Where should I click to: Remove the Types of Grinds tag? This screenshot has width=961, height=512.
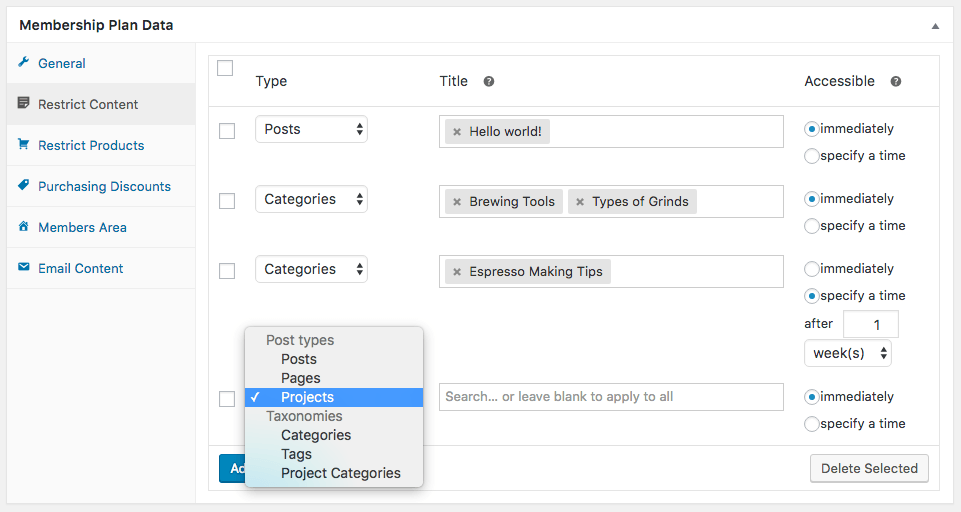tap(580, 202)
